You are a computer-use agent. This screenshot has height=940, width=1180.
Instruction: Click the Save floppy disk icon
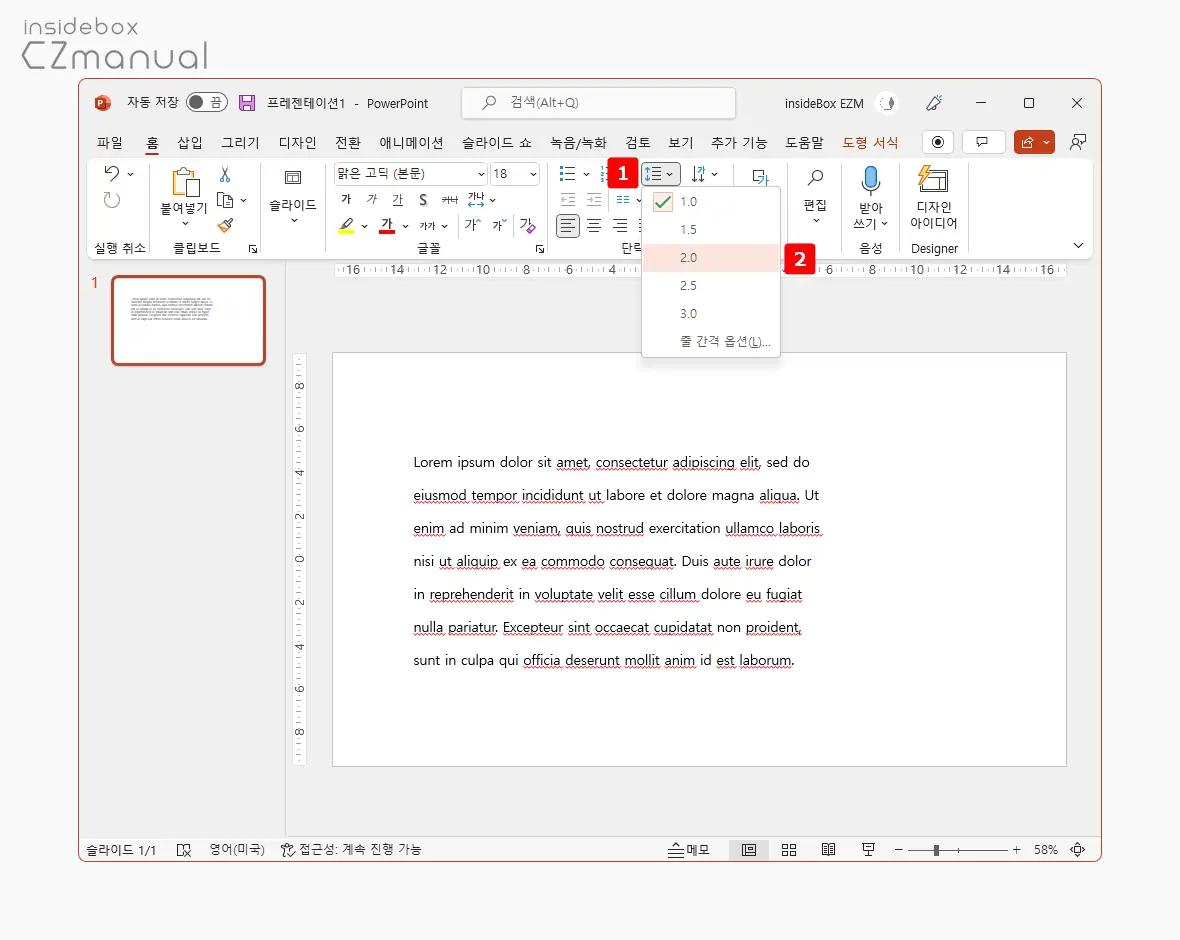tap(246, 103)
